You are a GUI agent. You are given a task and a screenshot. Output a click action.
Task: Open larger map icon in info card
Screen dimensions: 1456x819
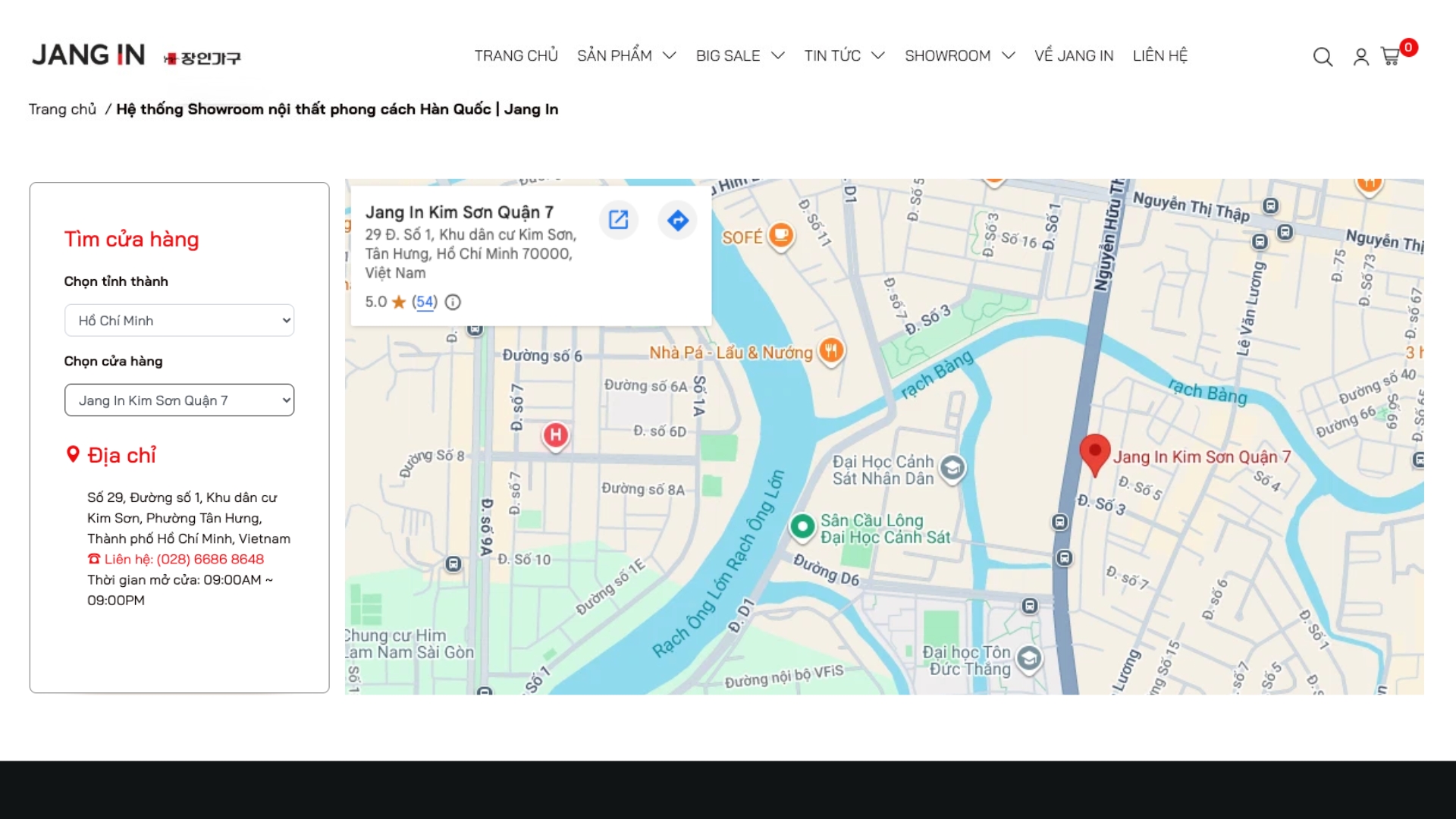pos(619,220)
